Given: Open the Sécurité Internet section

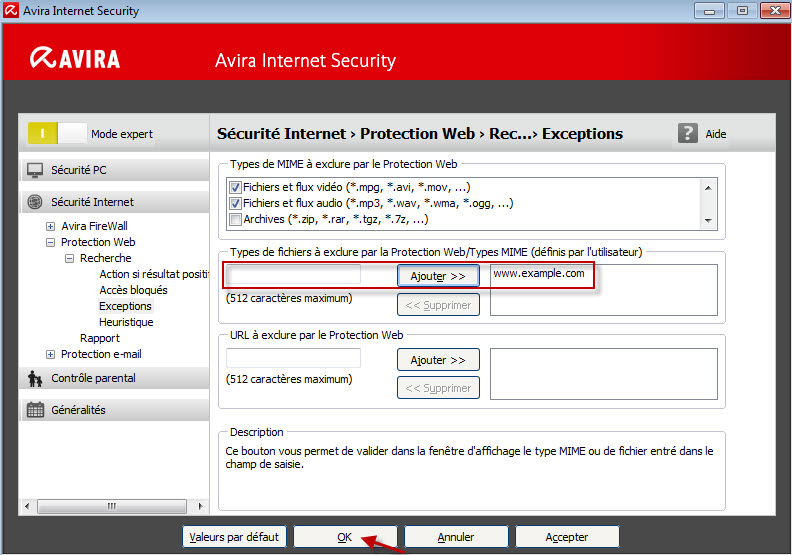Looking at the screenshot, I should [x=115, y=202].
